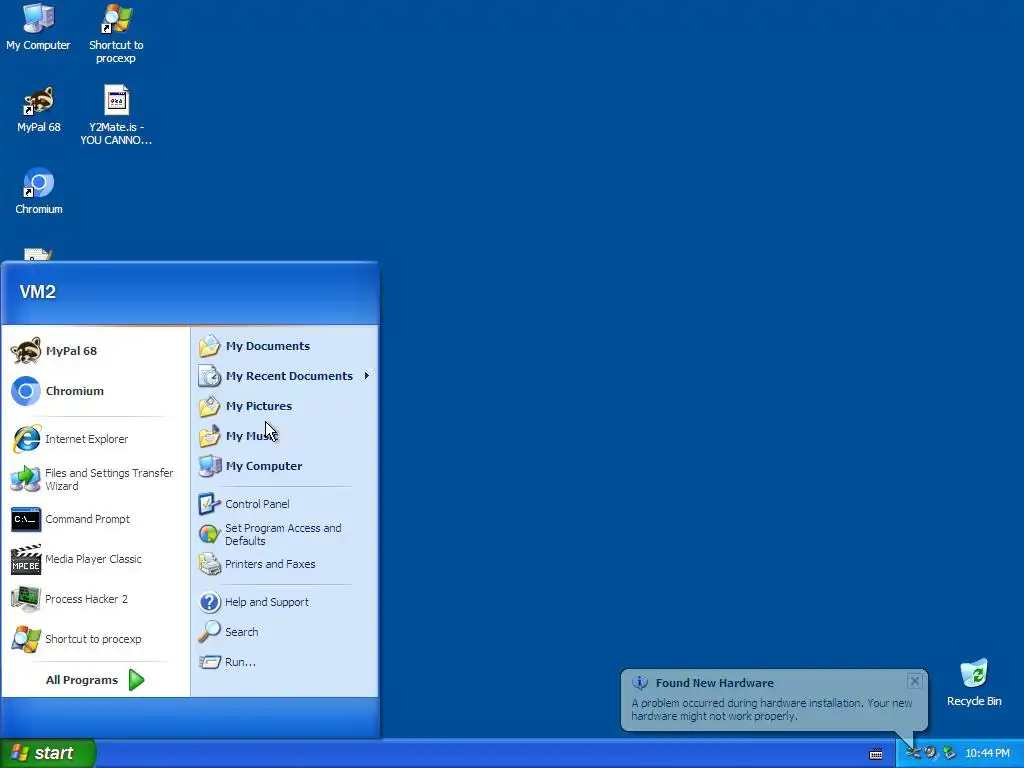Viewport: 1024px width, 768px height.
Task: Click the green start button
Action: [48, 753]
